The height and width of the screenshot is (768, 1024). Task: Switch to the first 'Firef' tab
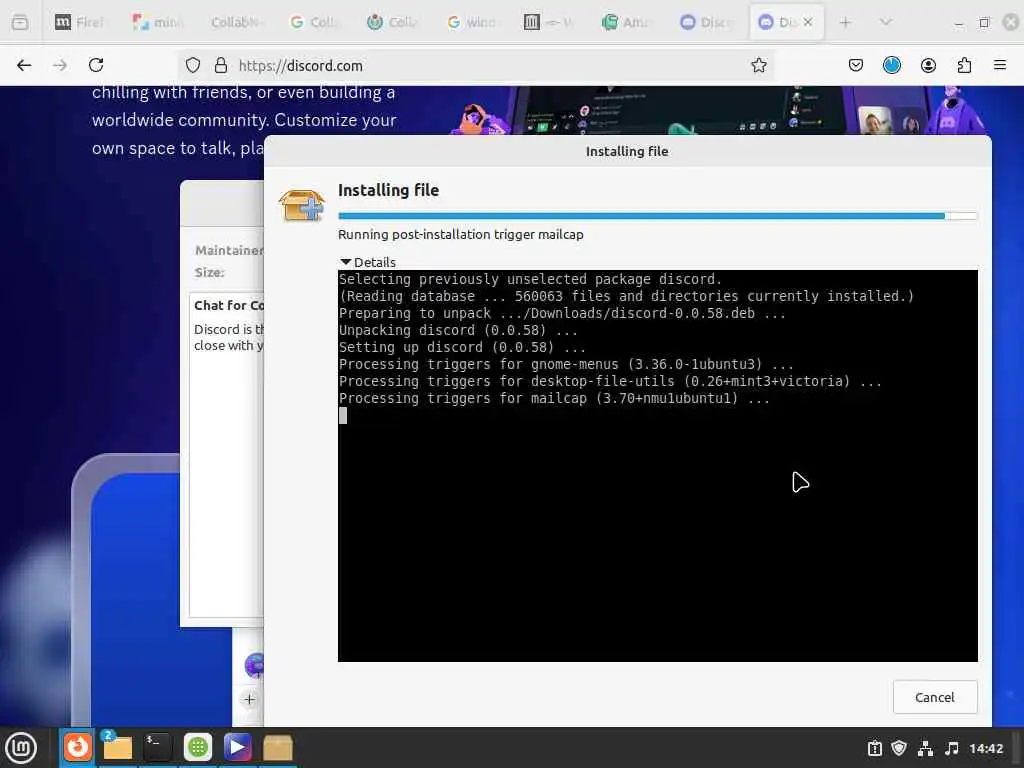click(x=79, y=22)
